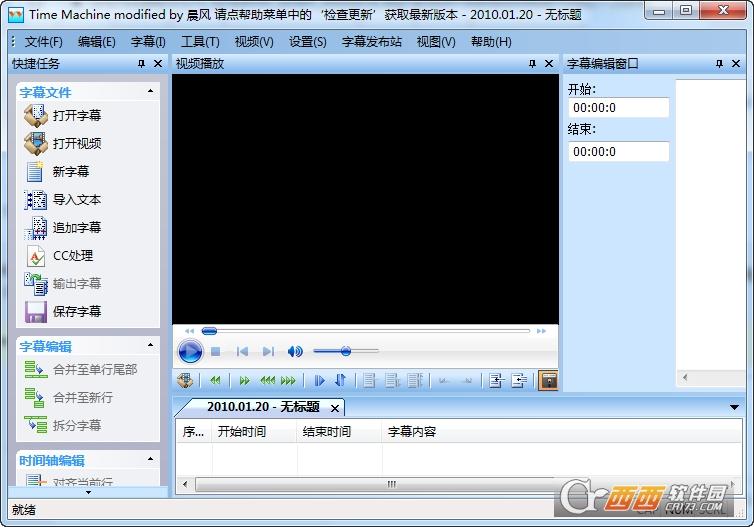This screenshot has width=754, height=527.
Task: Pin the 字幕编辑窗口 panel
Action: click(719, 63)
